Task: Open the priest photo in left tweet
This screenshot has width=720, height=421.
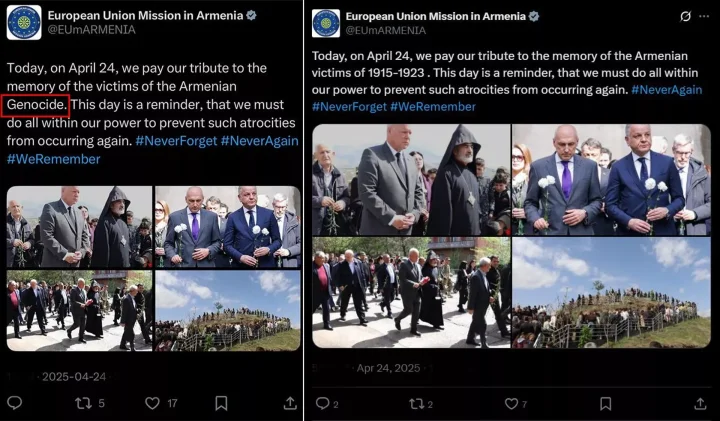Action: (x=79, y=227)
